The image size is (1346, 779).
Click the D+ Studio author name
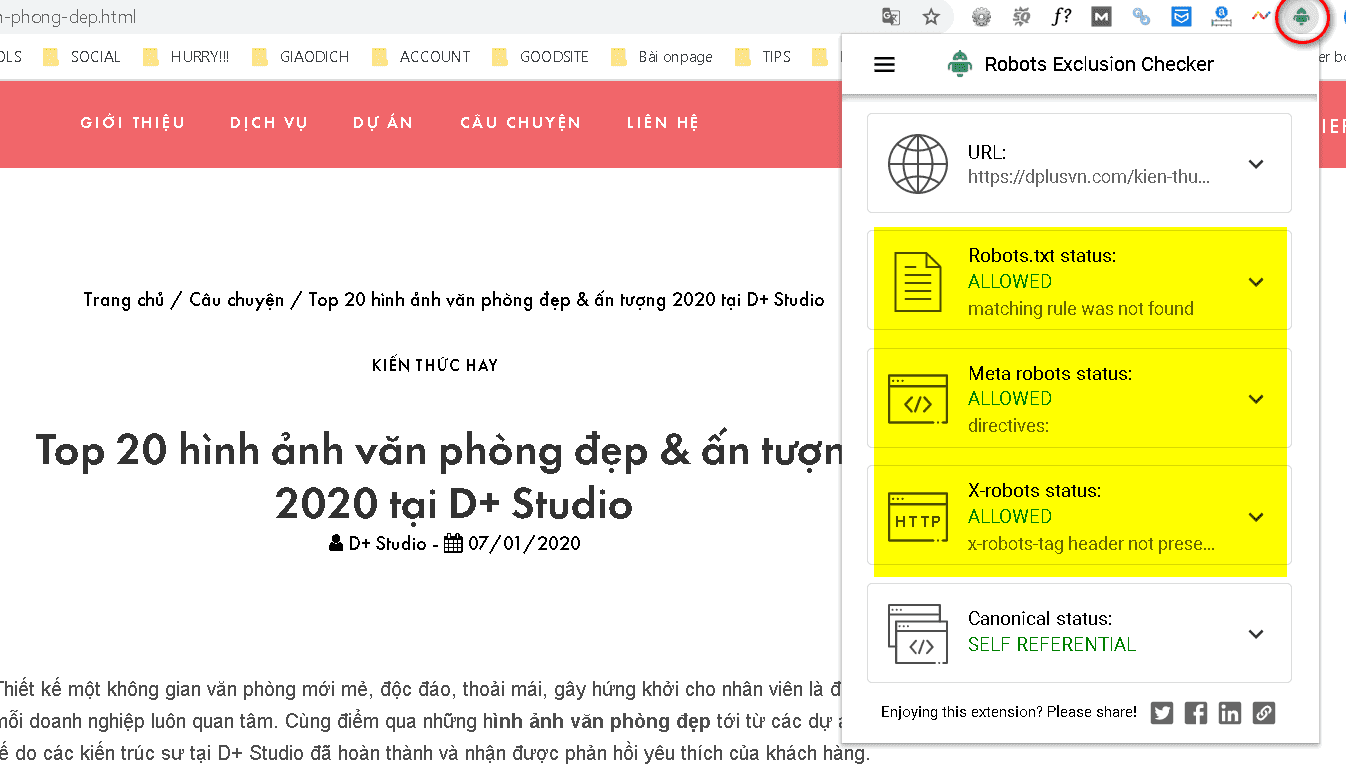coord(387,544)
